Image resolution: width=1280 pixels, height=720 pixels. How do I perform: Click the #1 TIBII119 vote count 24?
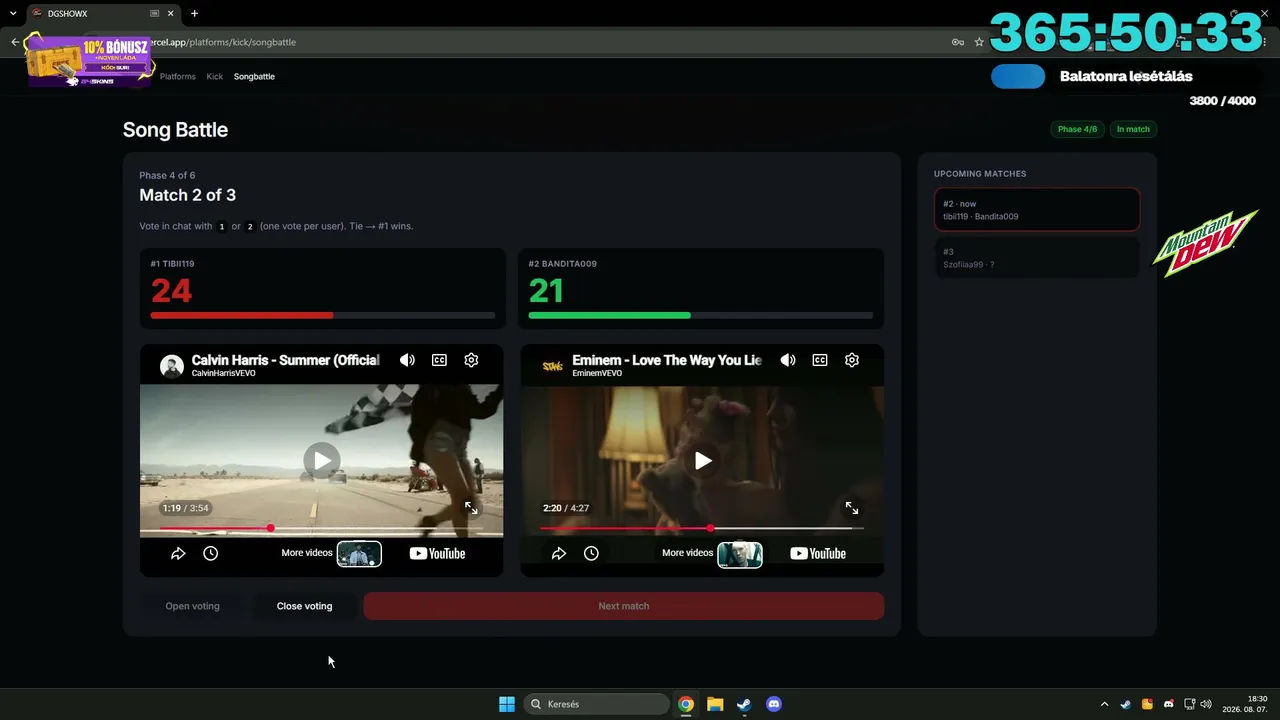[171, 291]
